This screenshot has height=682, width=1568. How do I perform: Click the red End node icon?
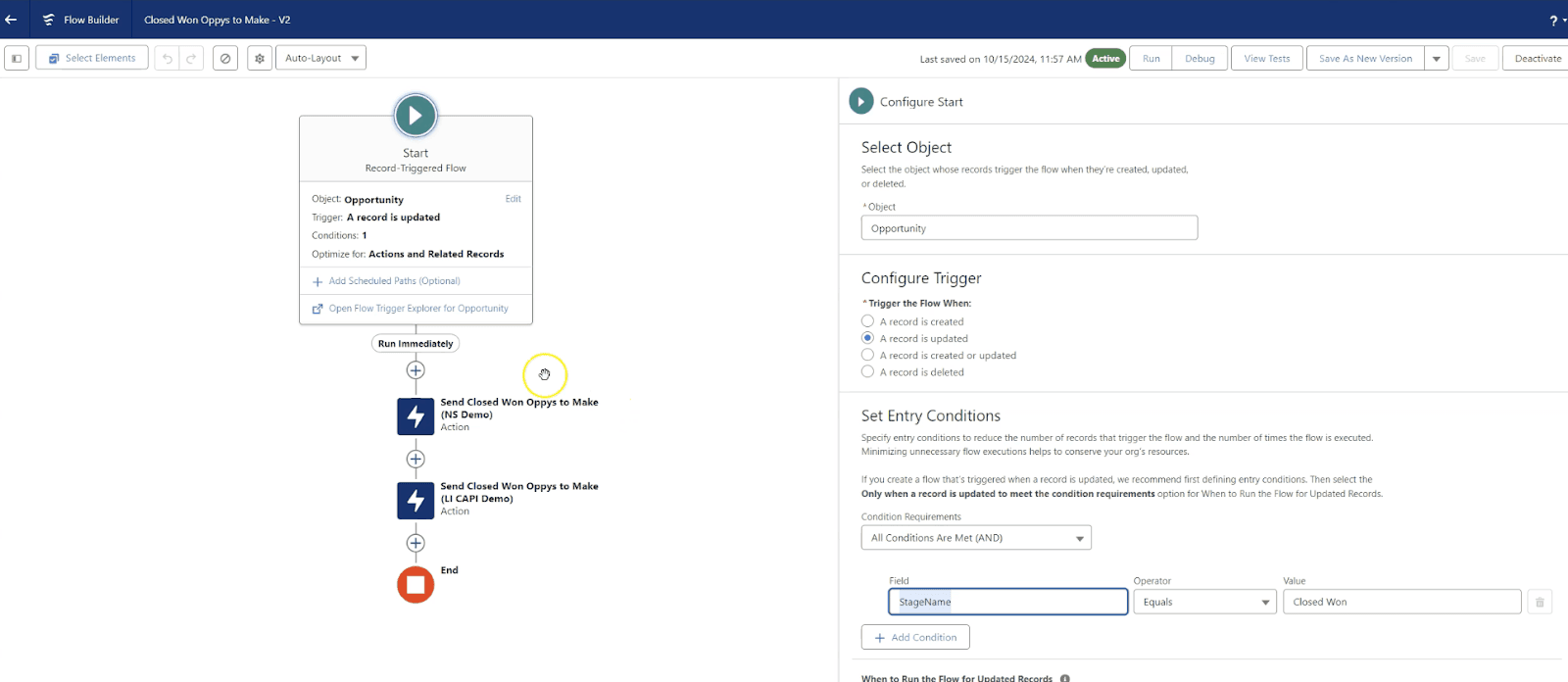click(416, 585)
